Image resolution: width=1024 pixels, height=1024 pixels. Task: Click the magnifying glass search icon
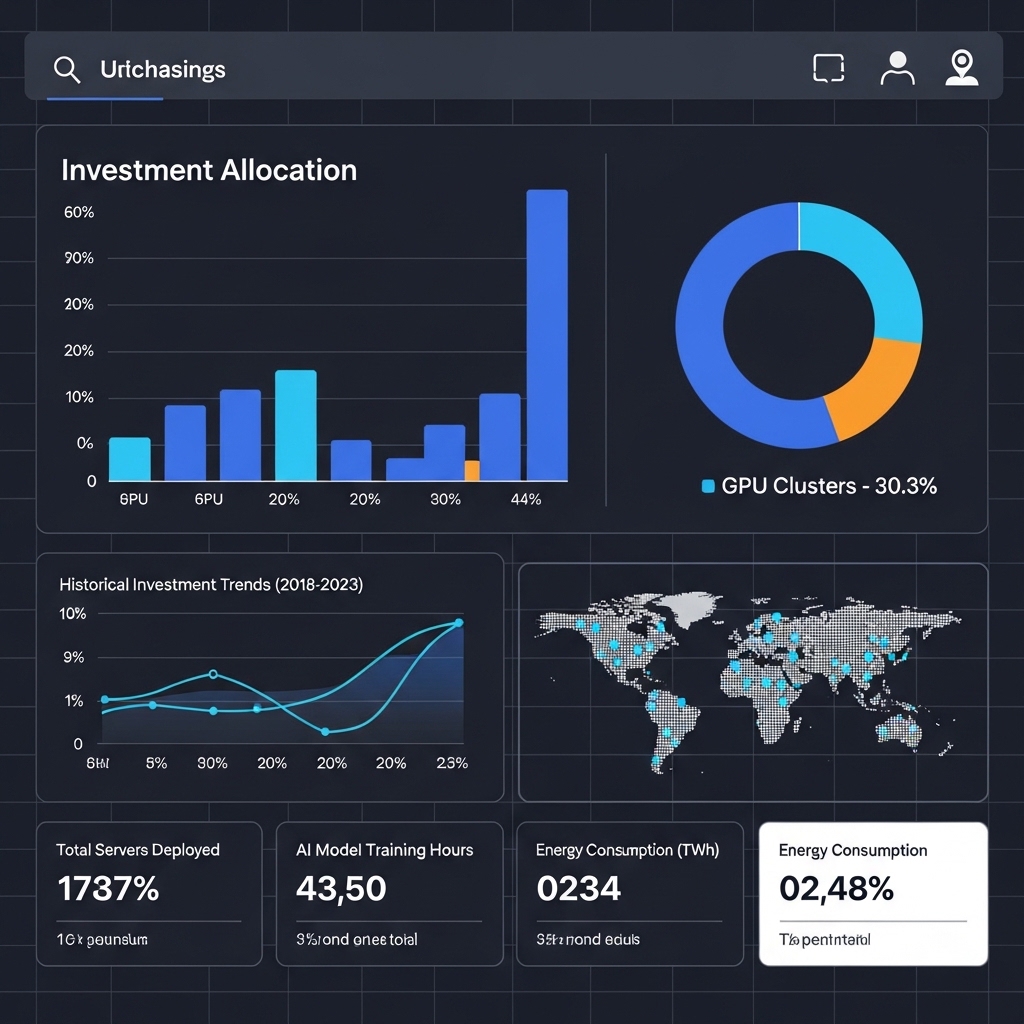coord(67,69)
